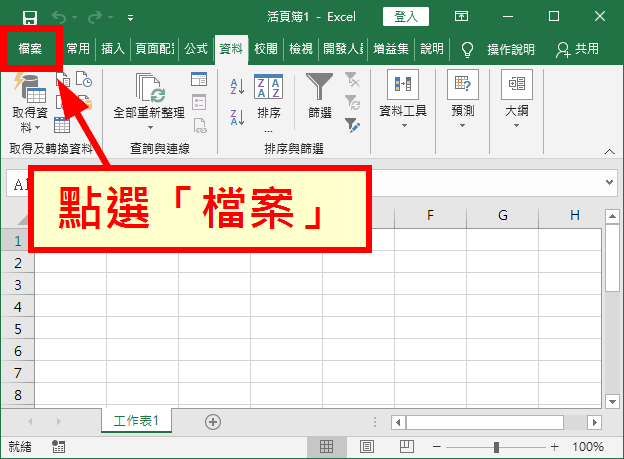This screenshot has height=459, width=624.
Task: Select row 2 header
Action: click(x=18, y=263)
